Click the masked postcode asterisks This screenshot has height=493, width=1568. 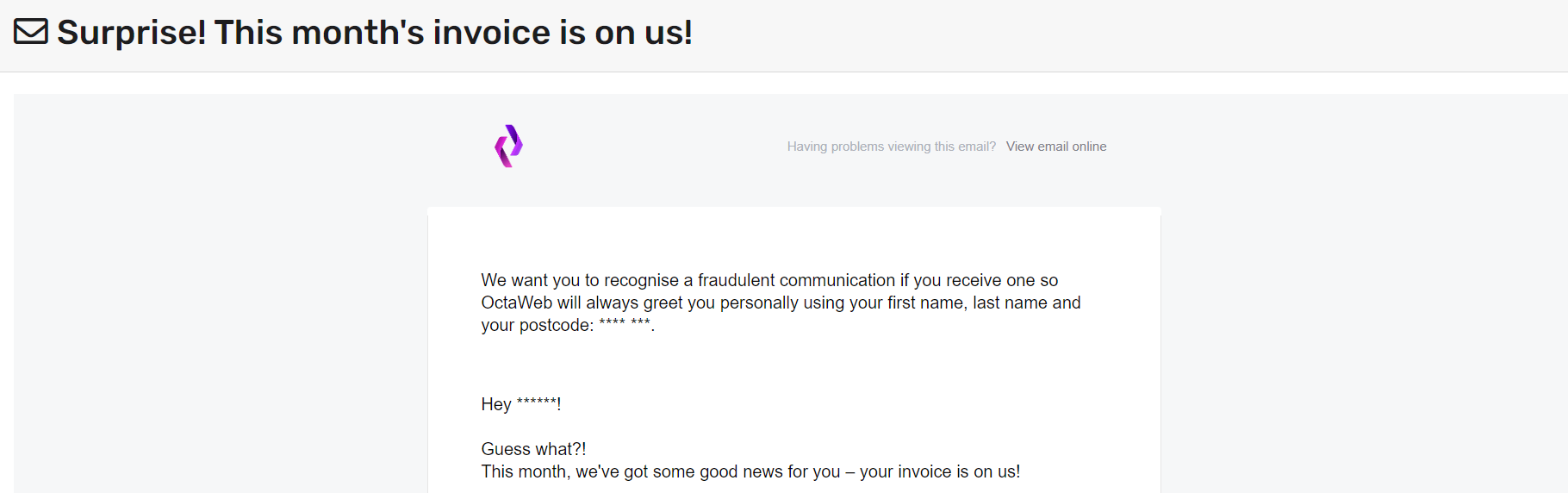625,323
